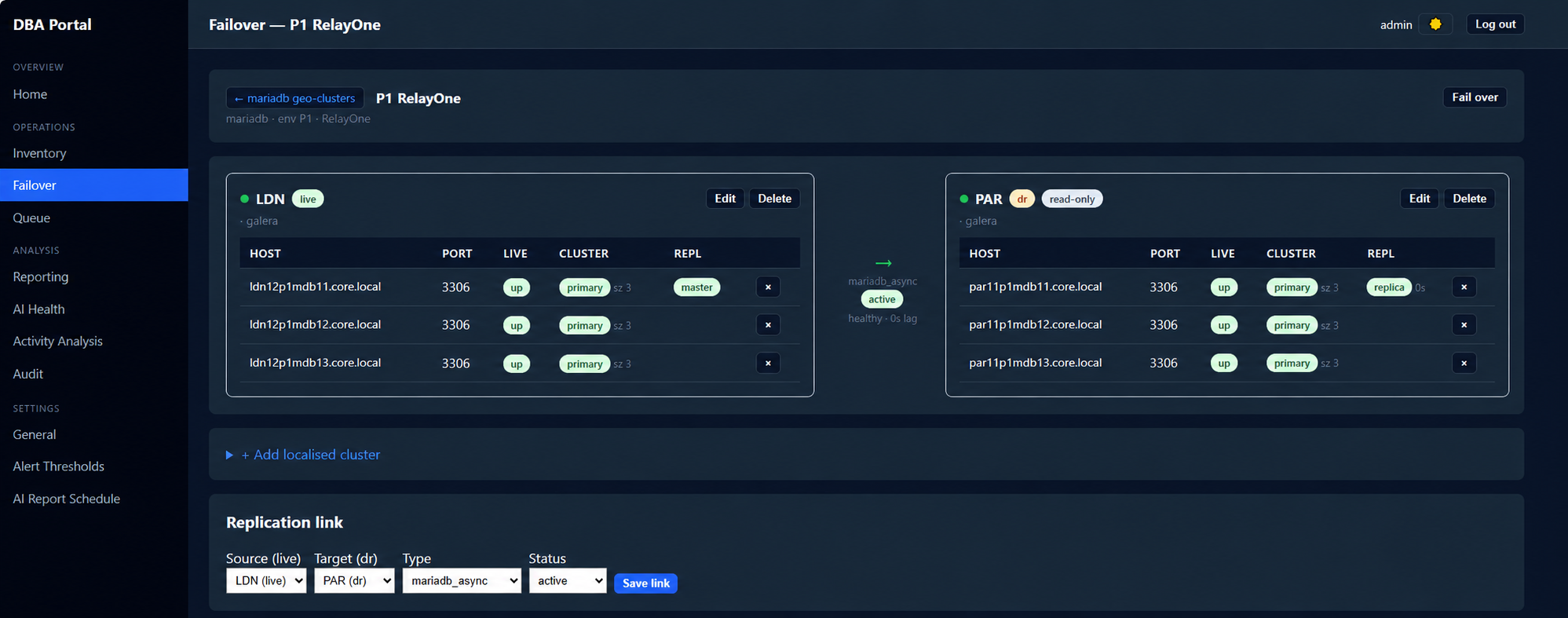Click the up badge for par11p1mdb13
Viewport: 1568px width, 618px height.
(x=1224, y=364)
